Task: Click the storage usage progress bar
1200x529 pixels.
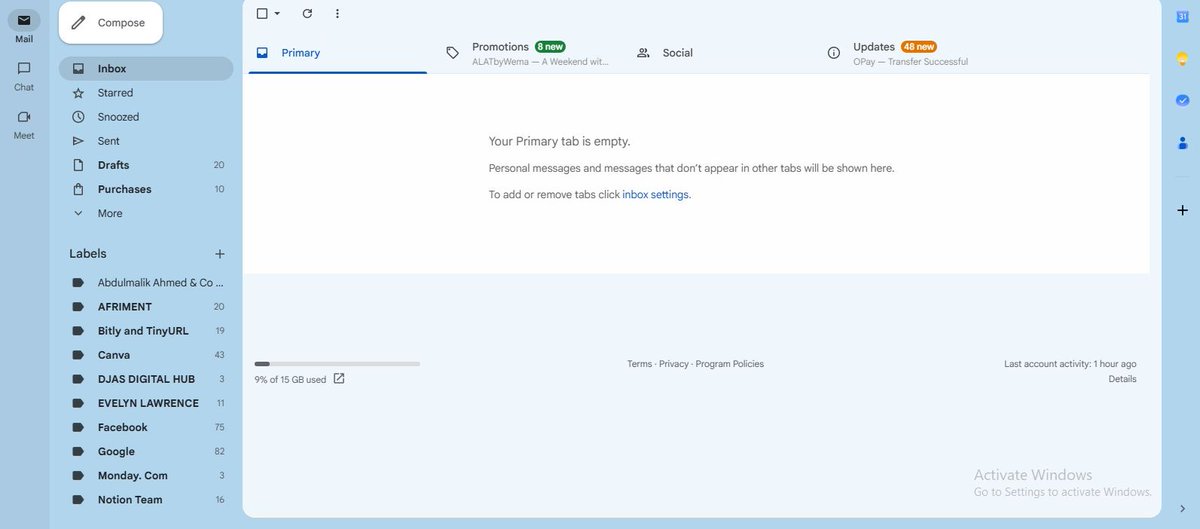Action: point(337,364)
